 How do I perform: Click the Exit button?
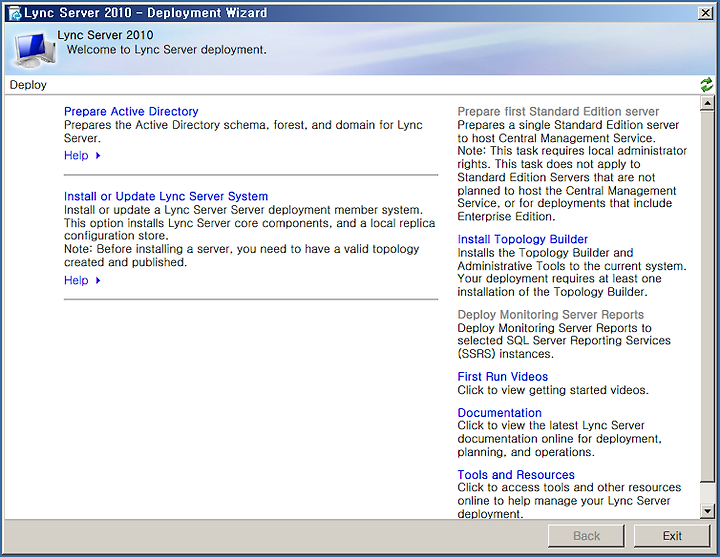tap(672, 536)
